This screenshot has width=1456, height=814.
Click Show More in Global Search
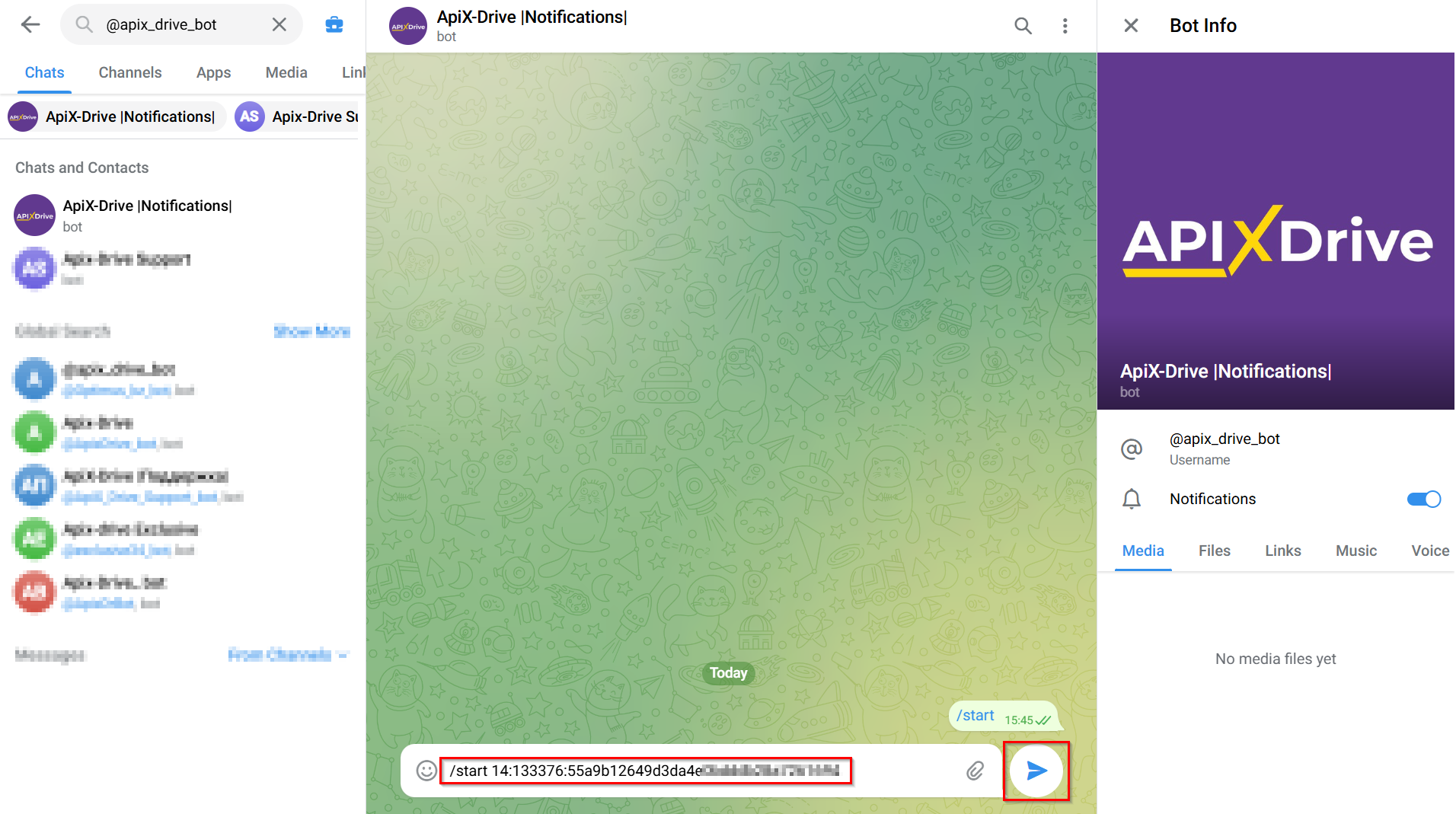pos(311,331)
